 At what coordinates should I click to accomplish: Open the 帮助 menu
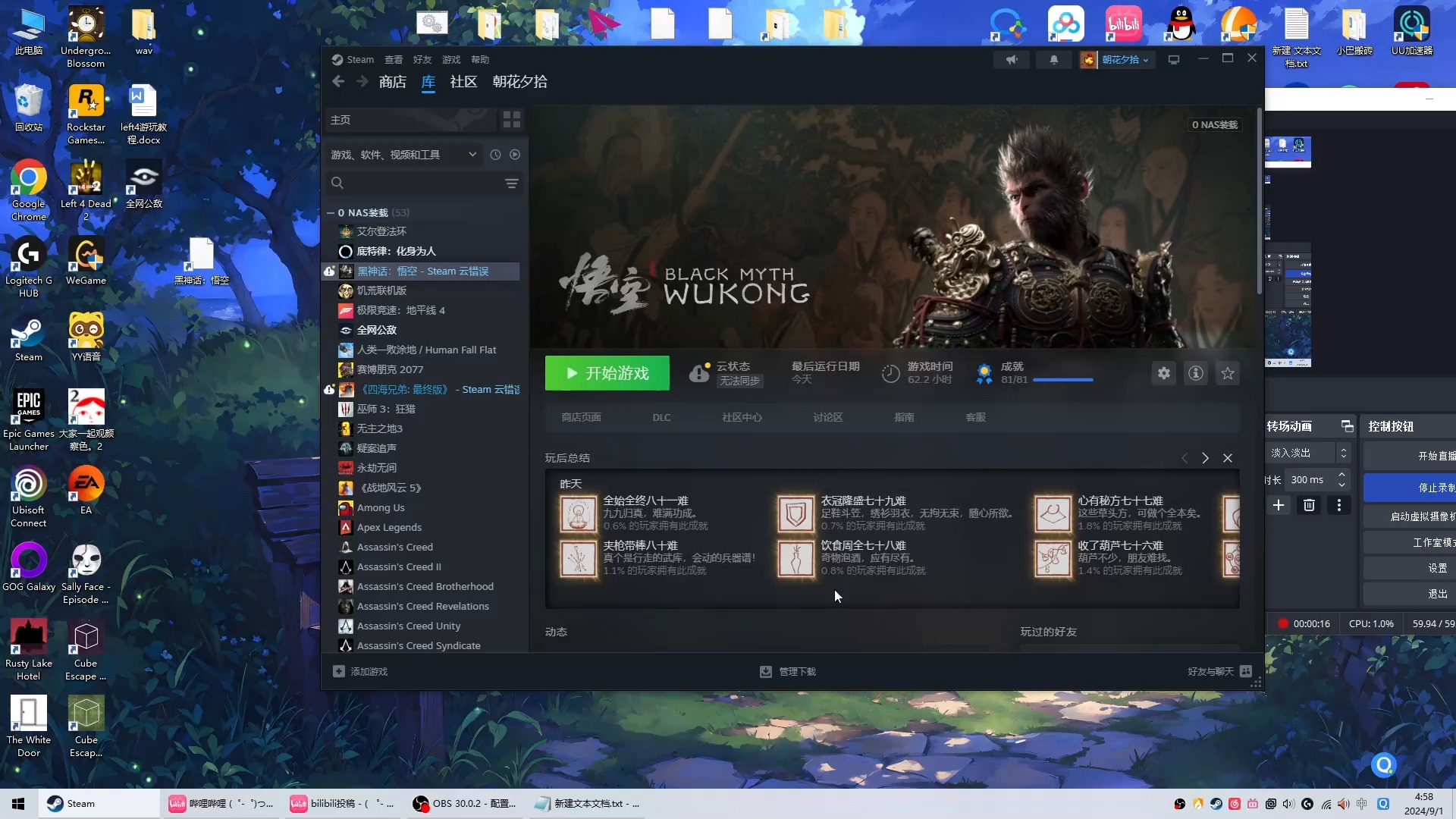pyautogui.click(x=480, y=60)
